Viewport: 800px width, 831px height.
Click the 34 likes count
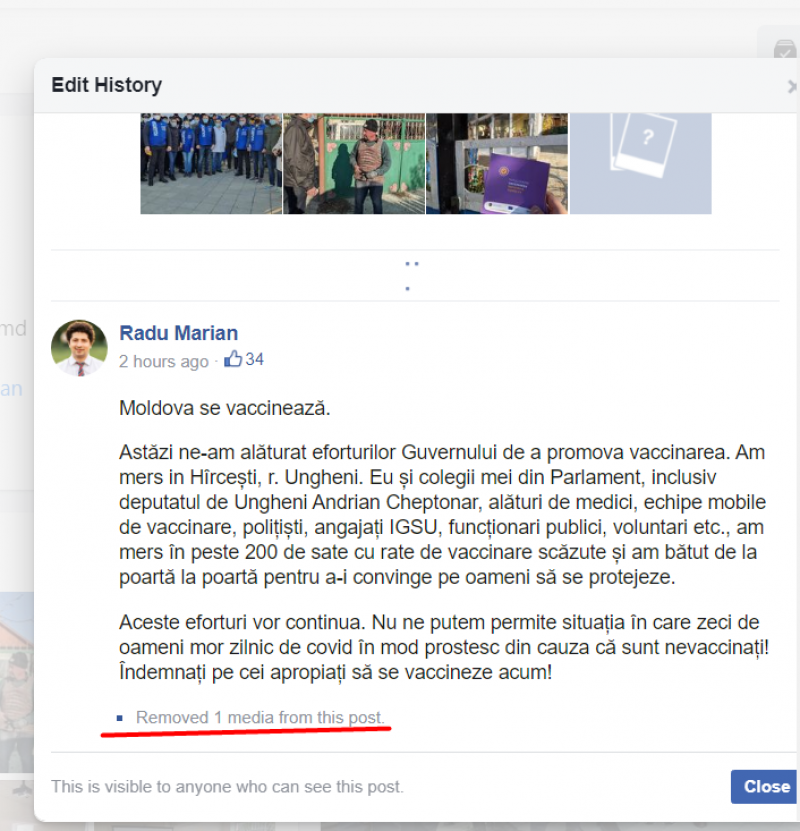click(x=254, y=360)
